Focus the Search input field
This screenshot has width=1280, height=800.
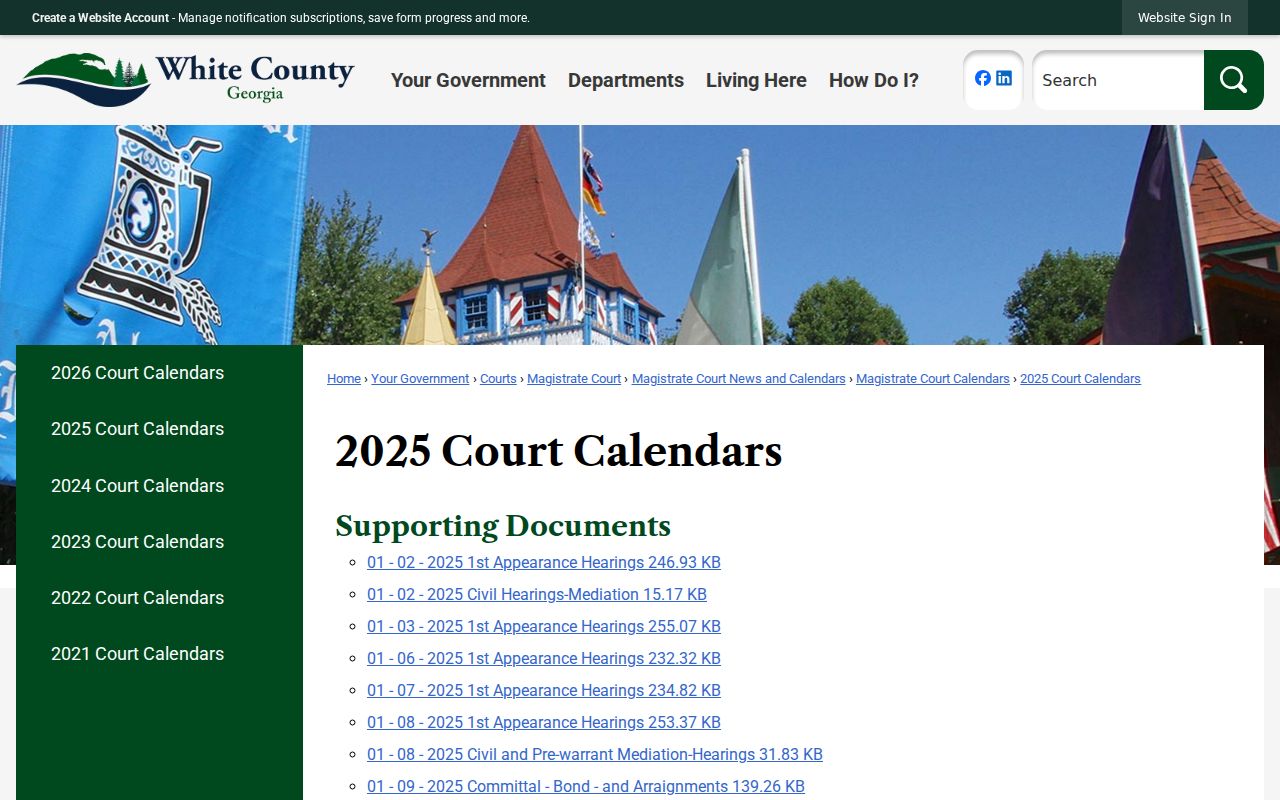(x=1118, y=80)
